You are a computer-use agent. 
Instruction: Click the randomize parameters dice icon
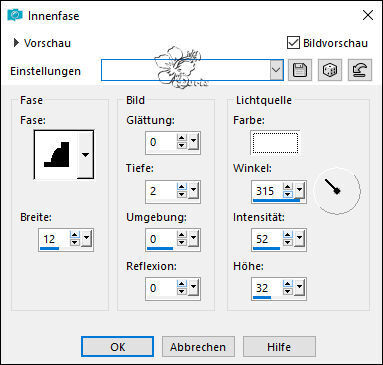point(330,70)
